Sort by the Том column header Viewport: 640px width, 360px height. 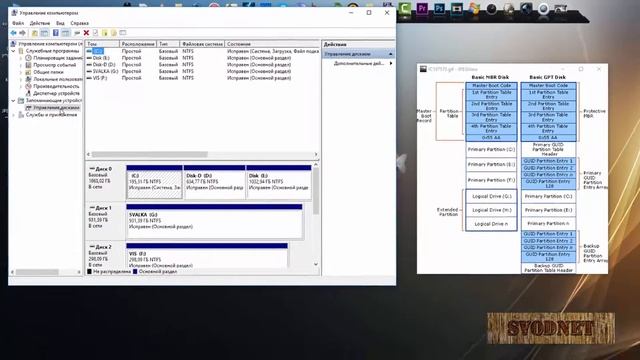[102, 44]
